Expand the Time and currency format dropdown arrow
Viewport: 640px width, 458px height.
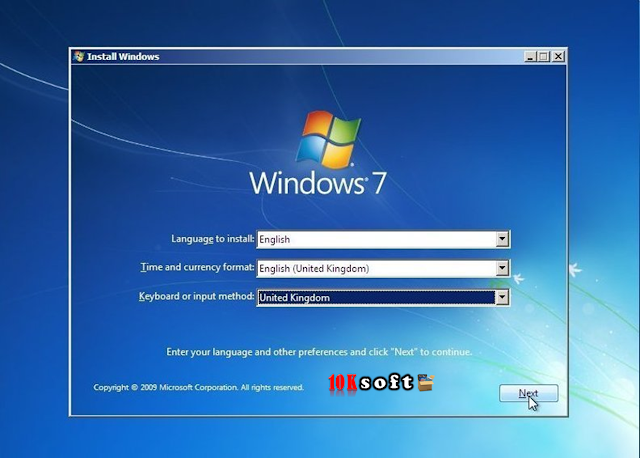click(502, 268)
